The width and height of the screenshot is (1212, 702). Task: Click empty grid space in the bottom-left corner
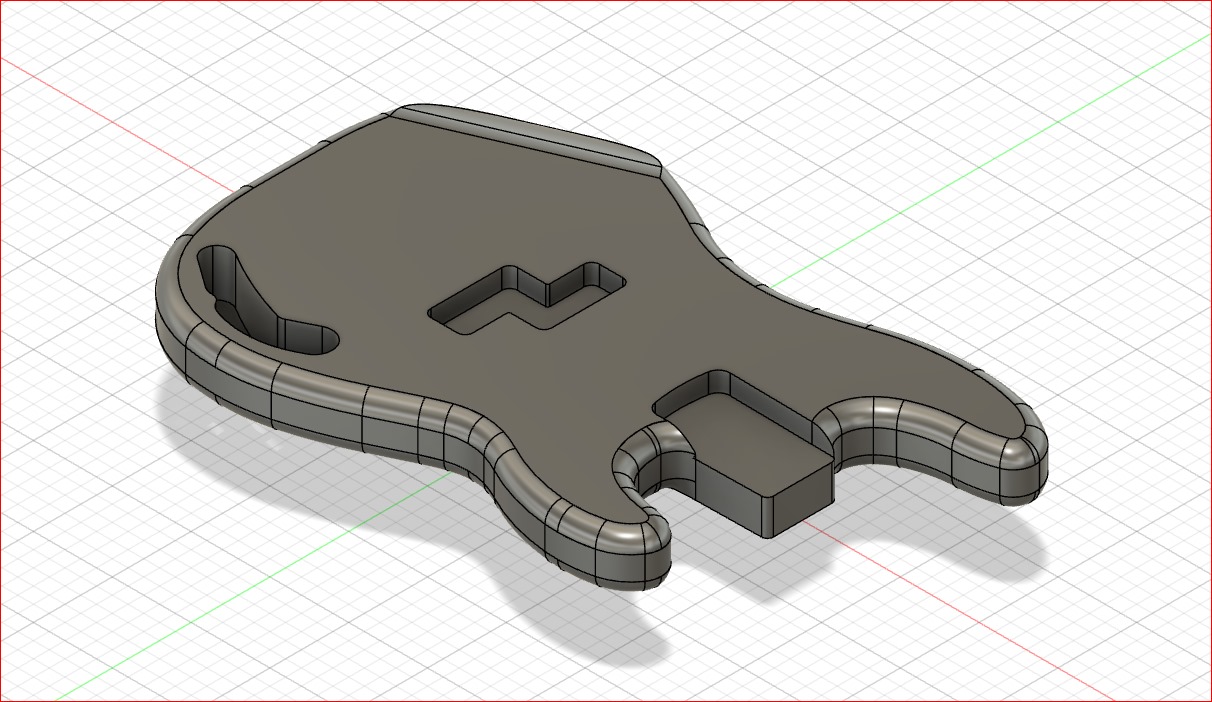coord(60,640)
